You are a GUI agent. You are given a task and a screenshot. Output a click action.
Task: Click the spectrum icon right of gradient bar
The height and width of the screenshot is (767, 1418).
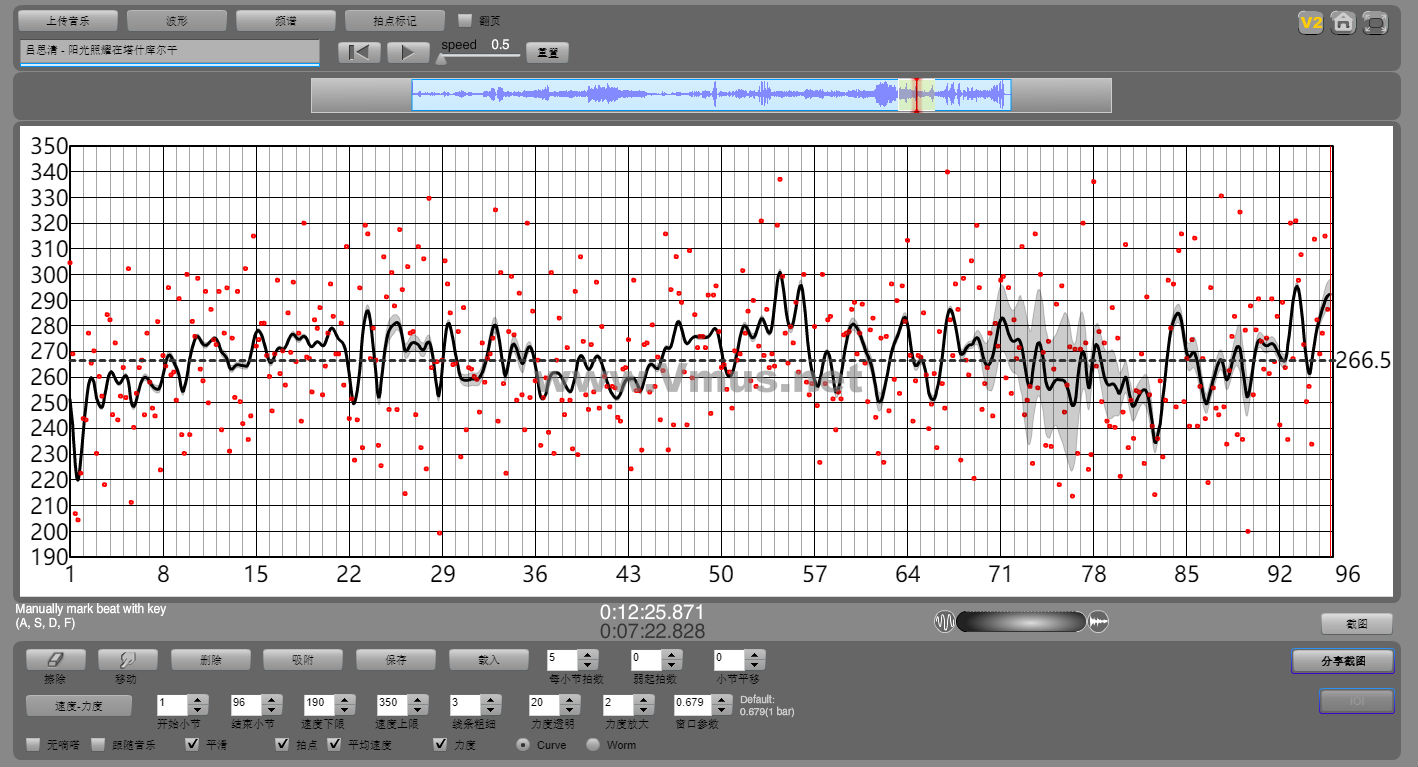(x=1099, y=622)
